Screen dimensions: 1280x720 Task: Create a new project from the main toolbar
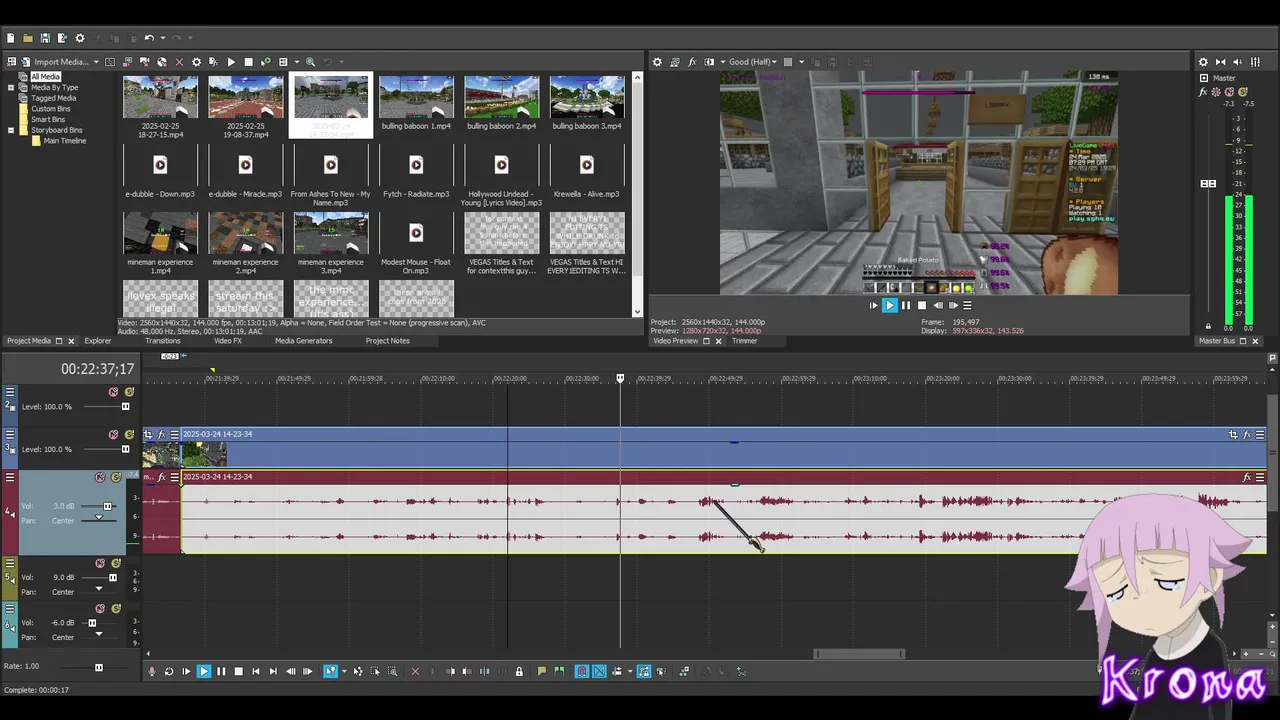(10, 38)
